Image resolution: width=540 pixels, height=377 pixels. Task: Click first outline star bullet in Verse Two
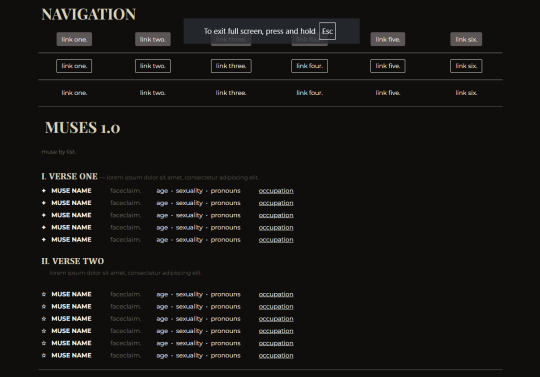coord(44,294)
